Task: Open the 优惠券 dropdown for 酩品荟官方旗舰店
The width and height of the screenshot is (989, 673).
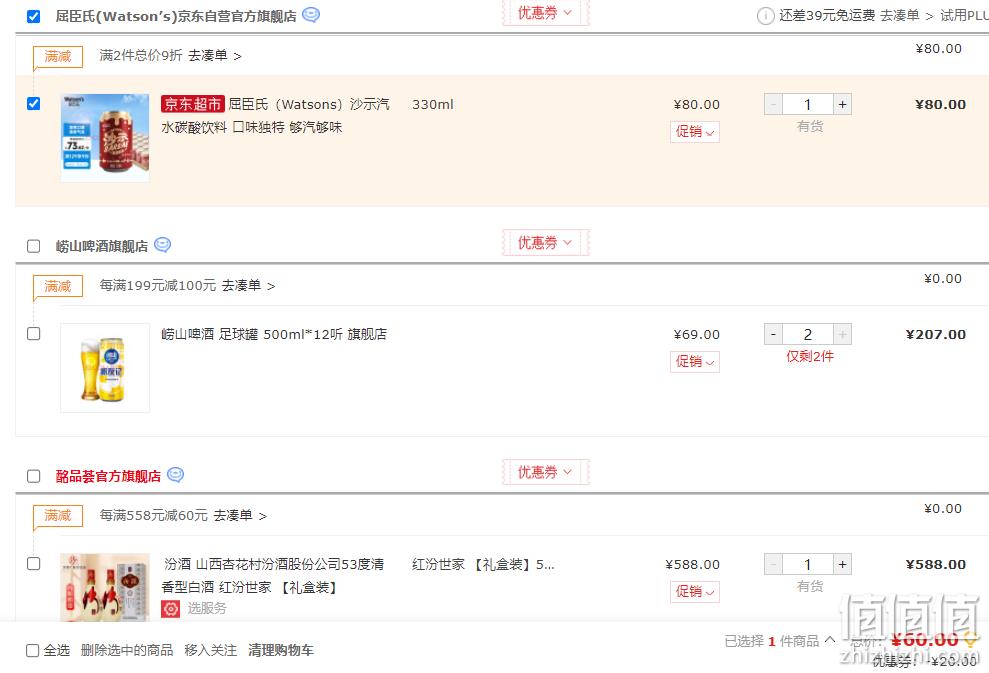Action: [546, 472]
